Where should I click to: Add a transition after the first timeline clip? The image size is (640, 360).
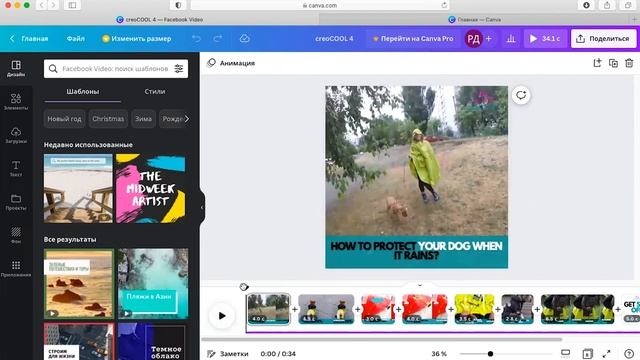(x=294, y=309)
